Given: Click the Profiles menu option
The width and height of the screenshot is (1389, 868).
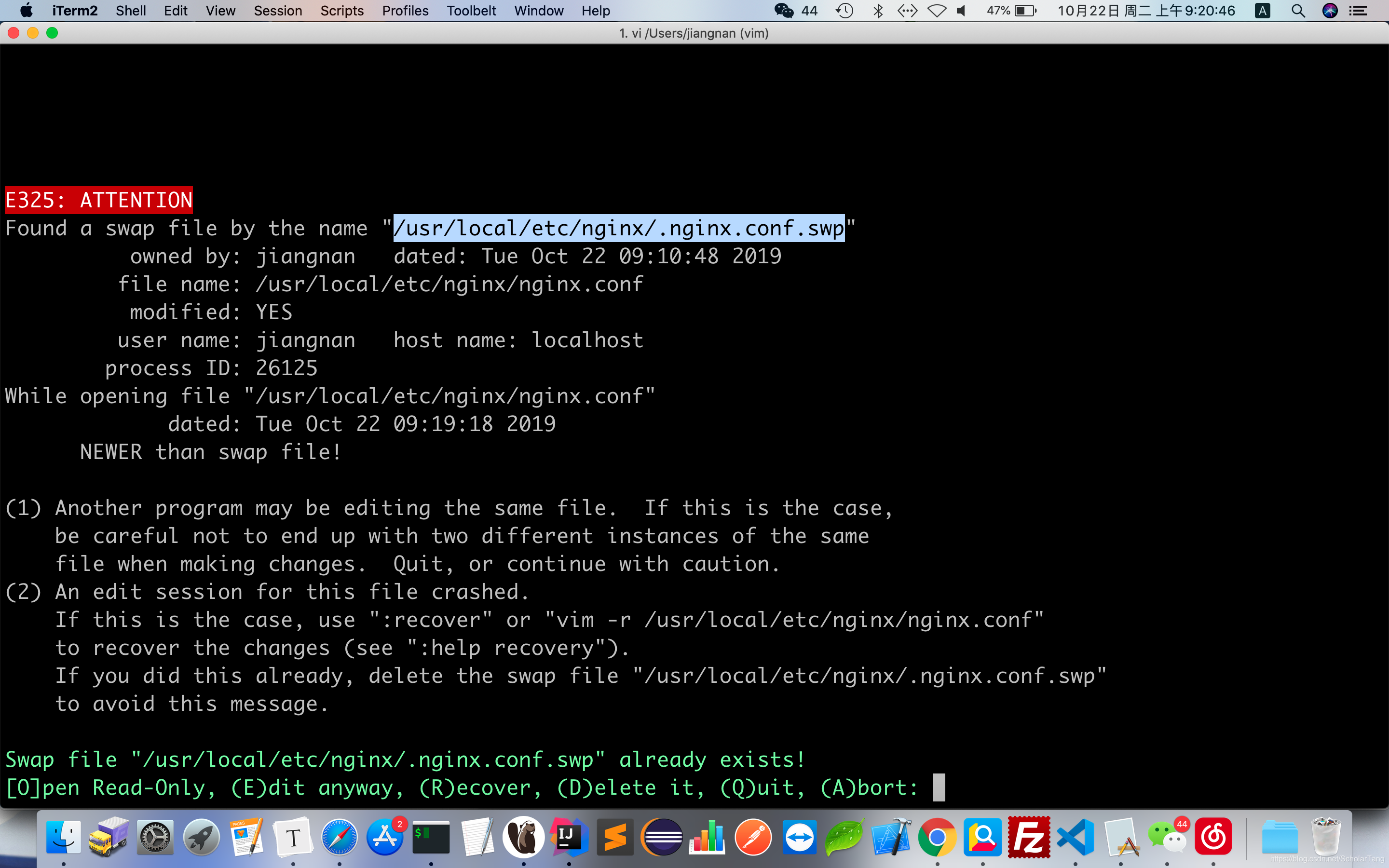Looking at the screenshot, I should tap(405, 11).
